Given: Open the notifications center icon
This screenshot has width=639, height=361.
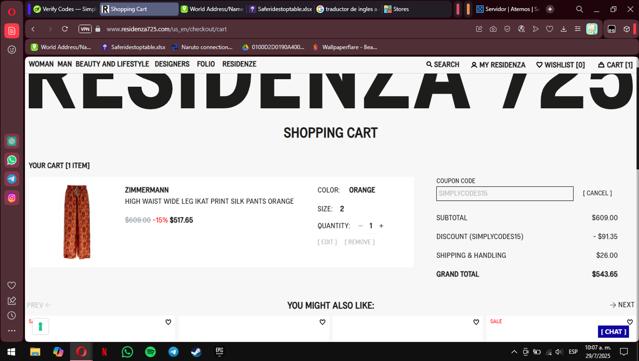Looking at the screenshot, I should (624, 352).
